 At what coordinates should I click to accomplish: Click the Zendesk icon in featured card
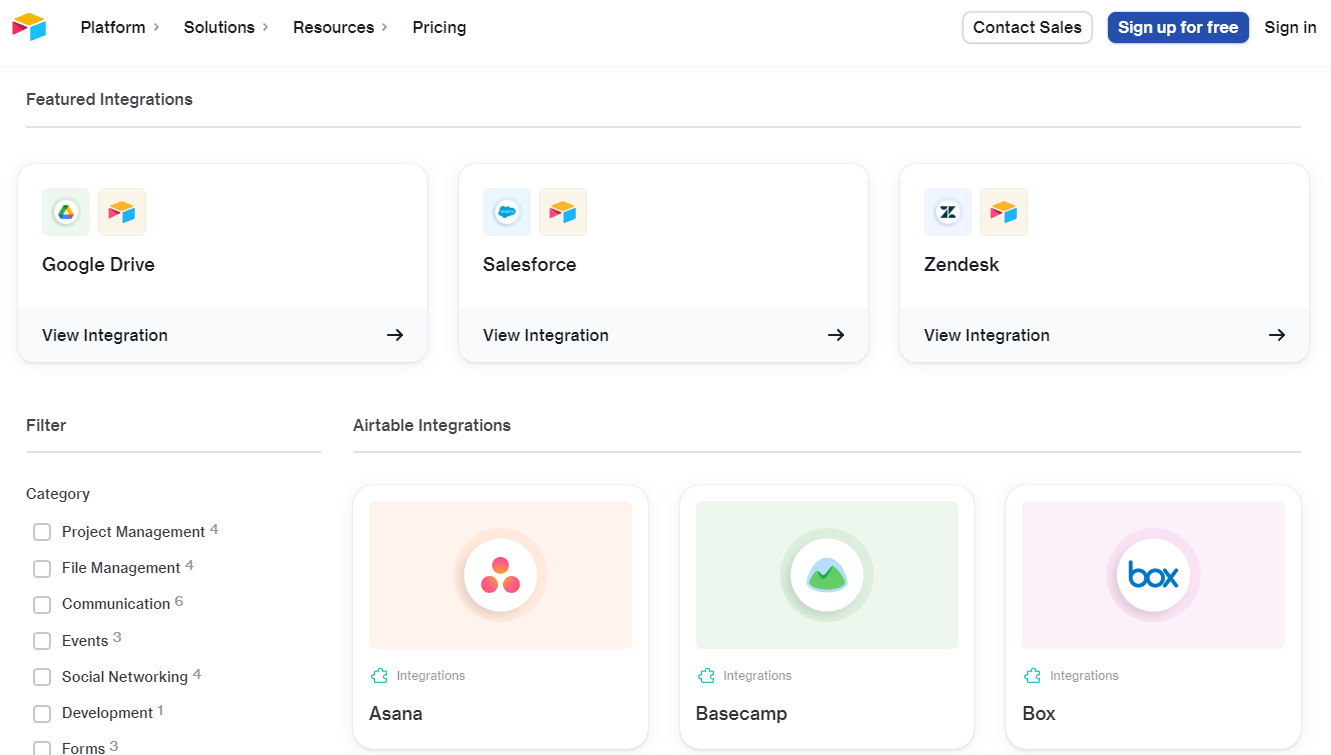click(948, 212)
